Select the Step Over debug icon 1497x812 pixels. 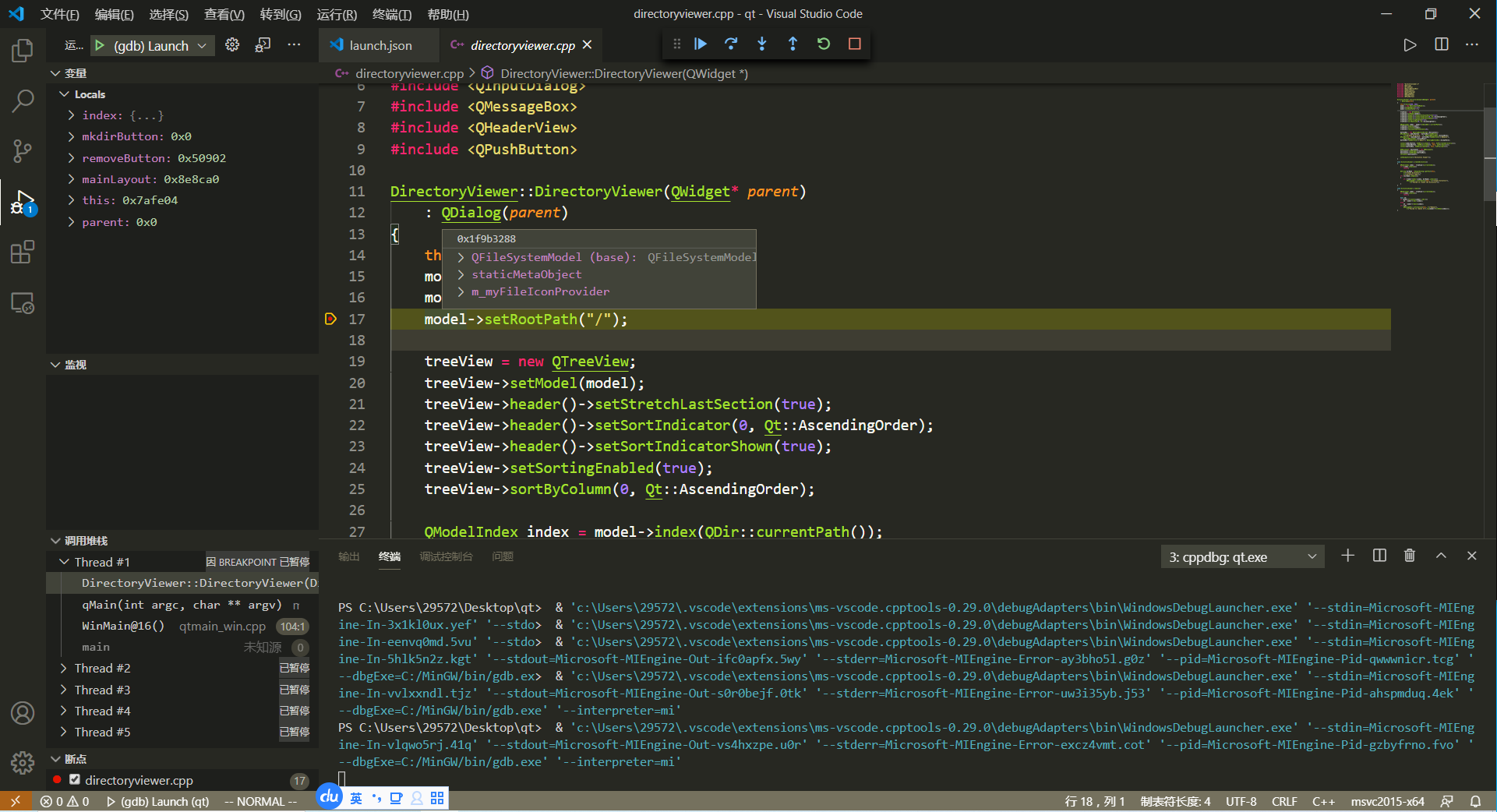coord(731,44)
